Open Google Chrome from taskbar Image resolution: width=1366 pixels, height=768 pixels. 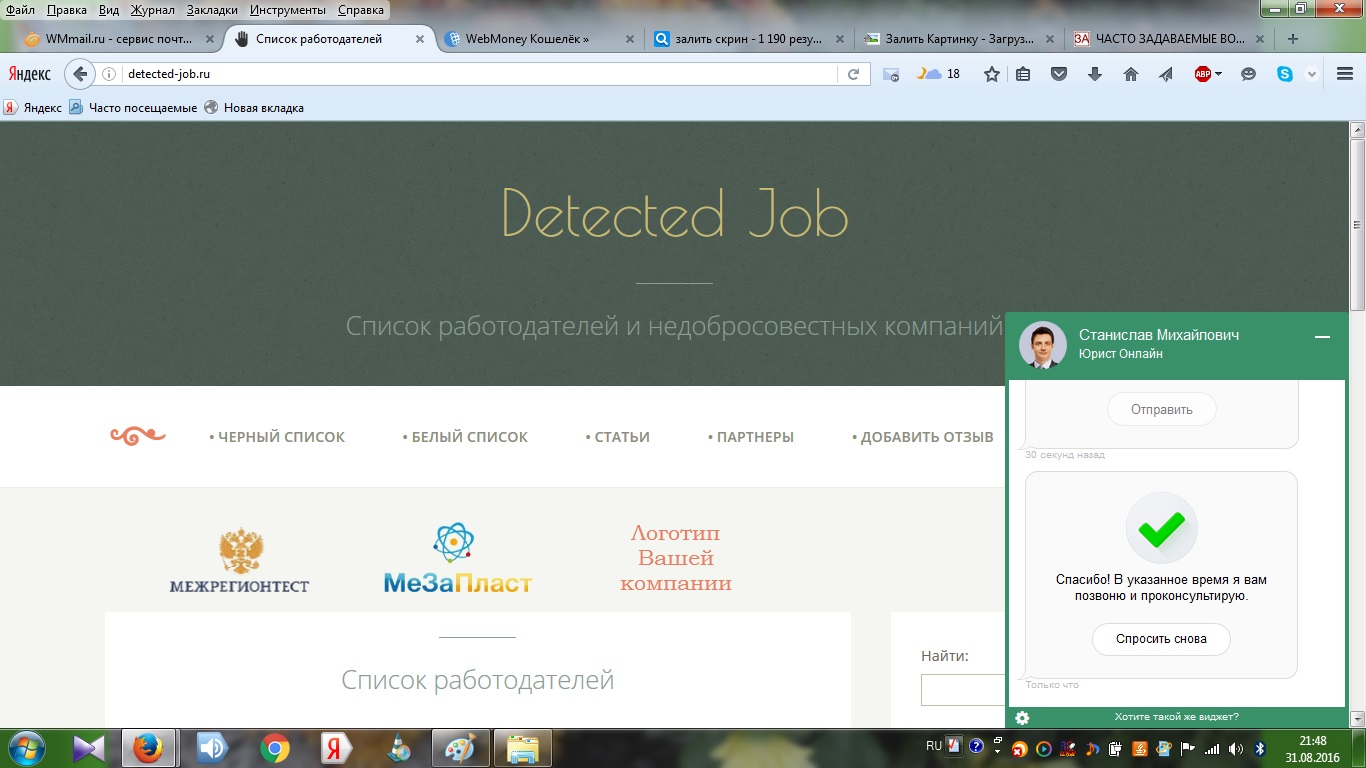[x=275, y=748]
